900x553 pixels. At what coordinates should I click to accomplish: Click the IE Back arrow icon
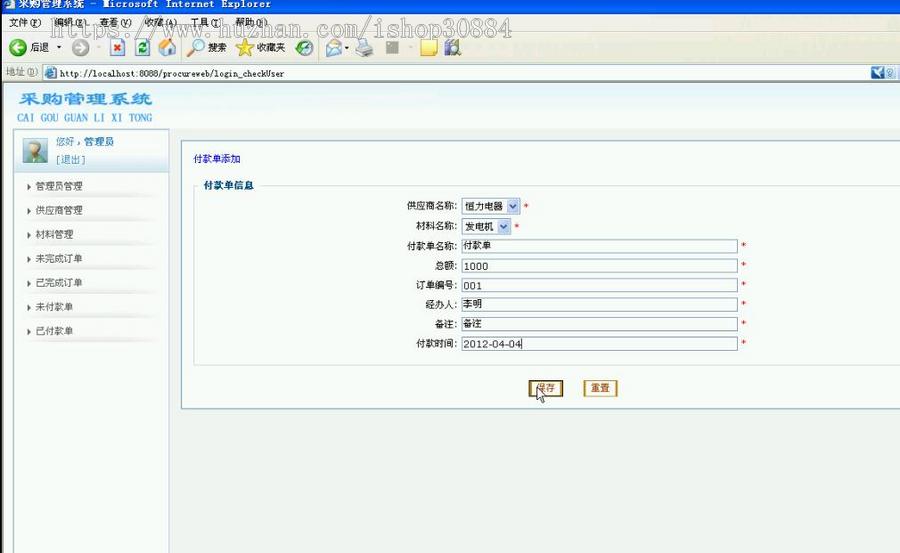pyautogui.click(x=18, y=48)
